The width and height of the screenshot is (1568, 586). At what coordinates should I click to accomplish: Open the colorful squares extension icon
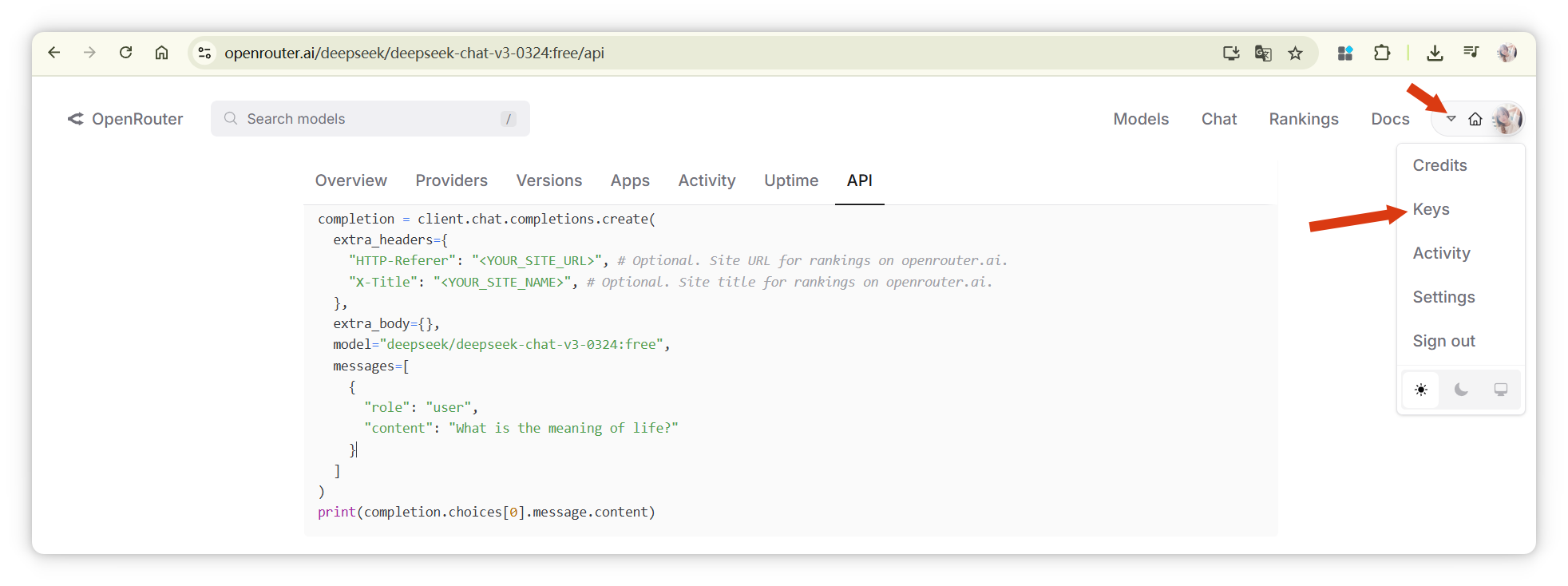1345,53
